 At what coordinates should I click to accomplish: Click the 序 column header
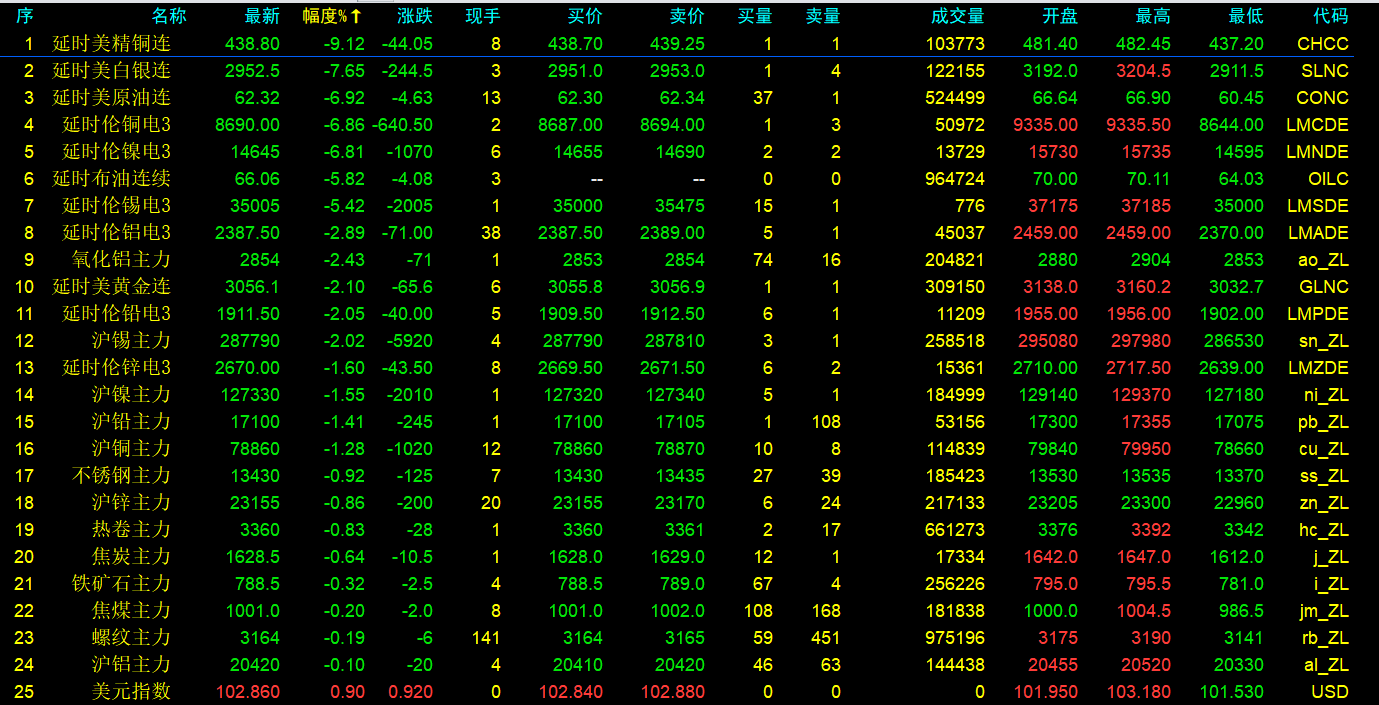(x=25, y=17)
